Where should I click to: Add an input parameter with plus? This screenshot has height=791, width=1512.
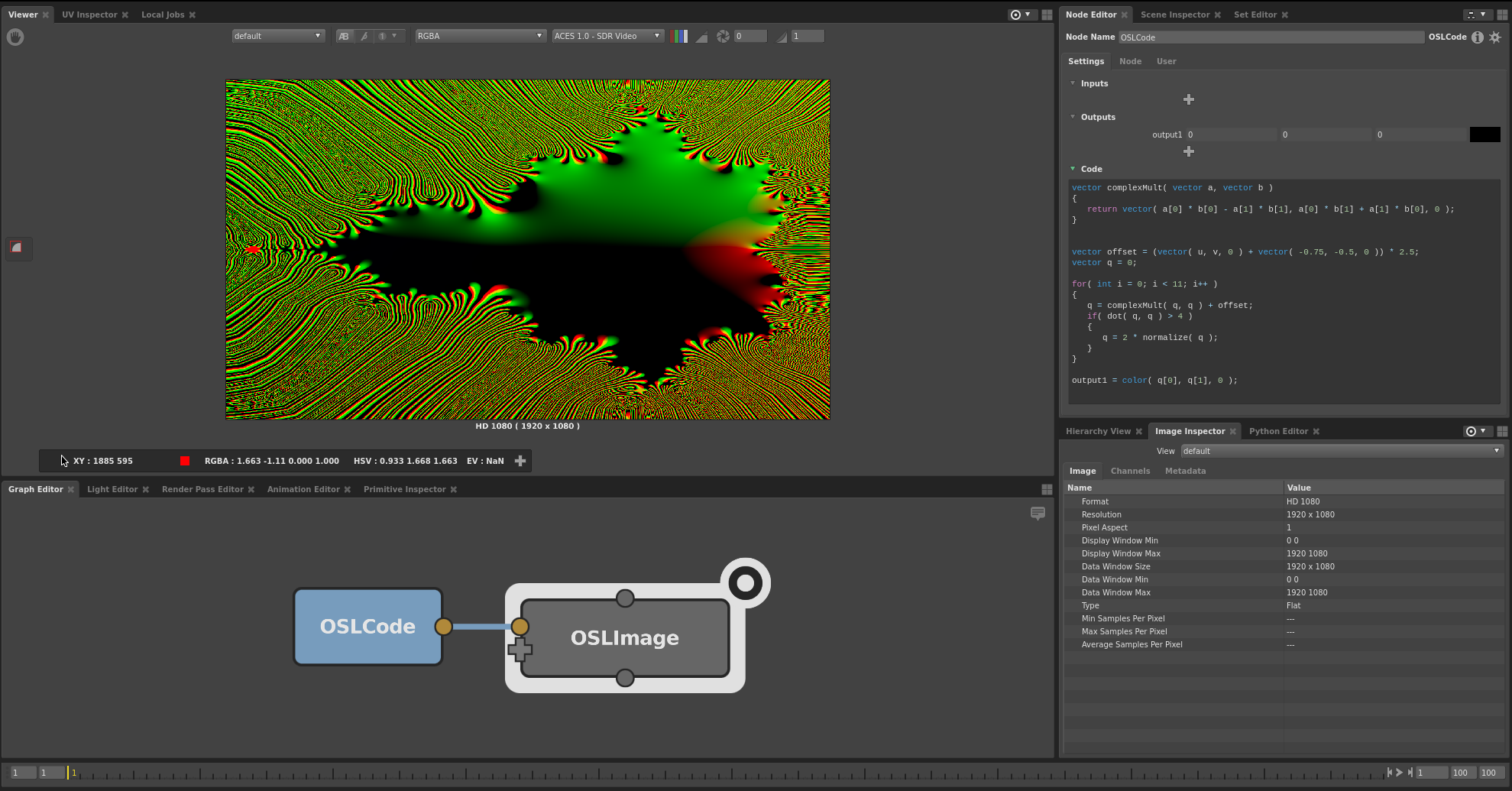coord(1188,99)
